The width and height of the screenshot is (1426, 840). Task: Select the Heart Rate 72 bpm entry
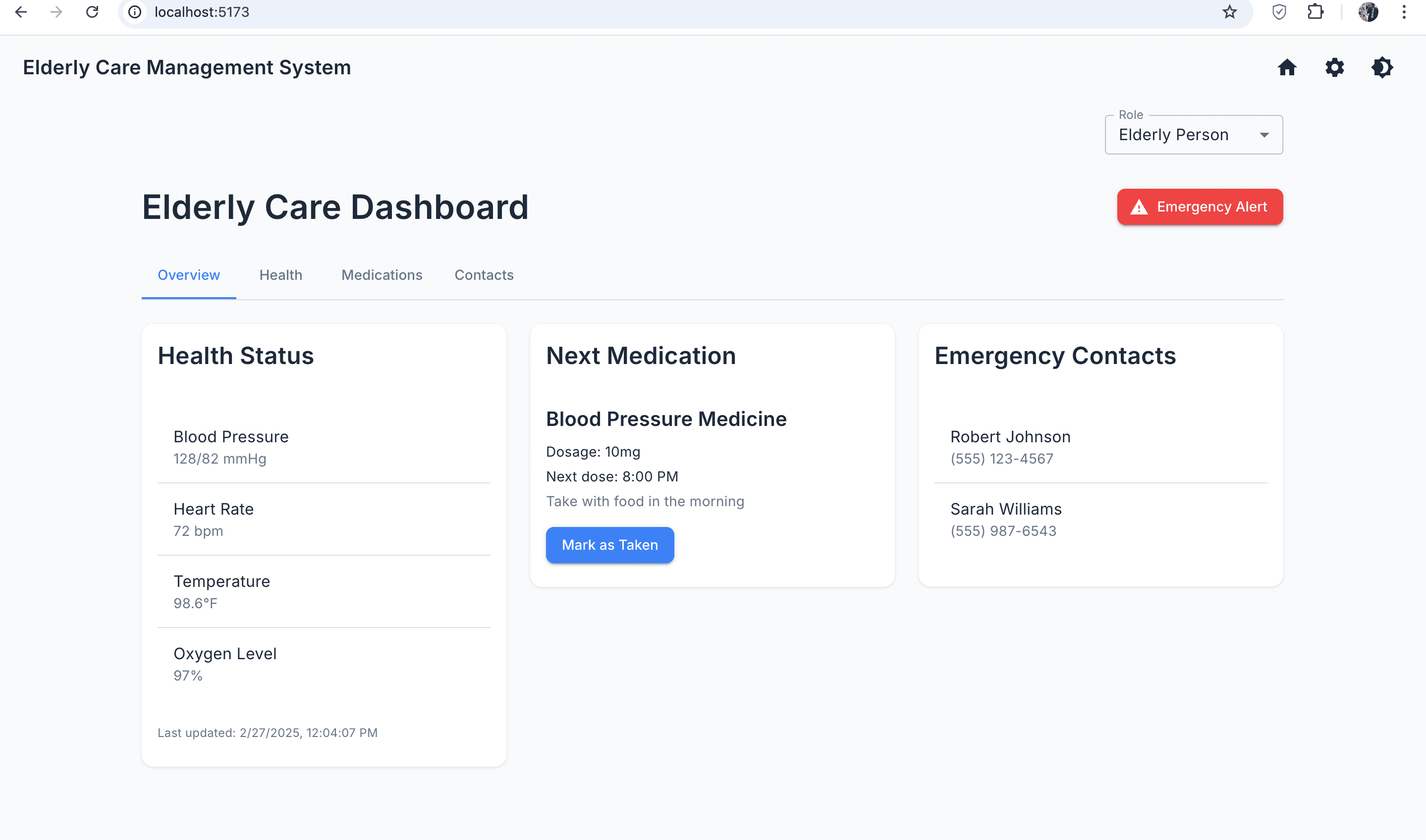324,520
